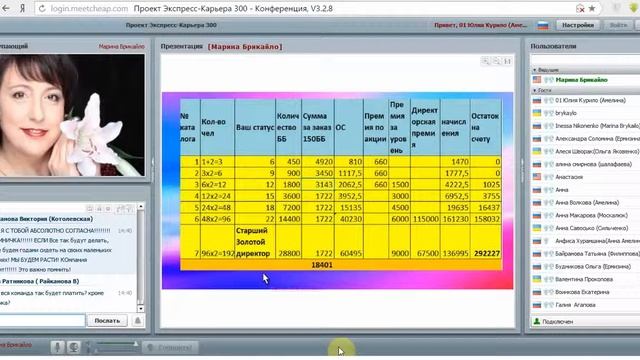Click the chat scrollbar up arrow
Viewport: 640px width, 360px height.
140,207
